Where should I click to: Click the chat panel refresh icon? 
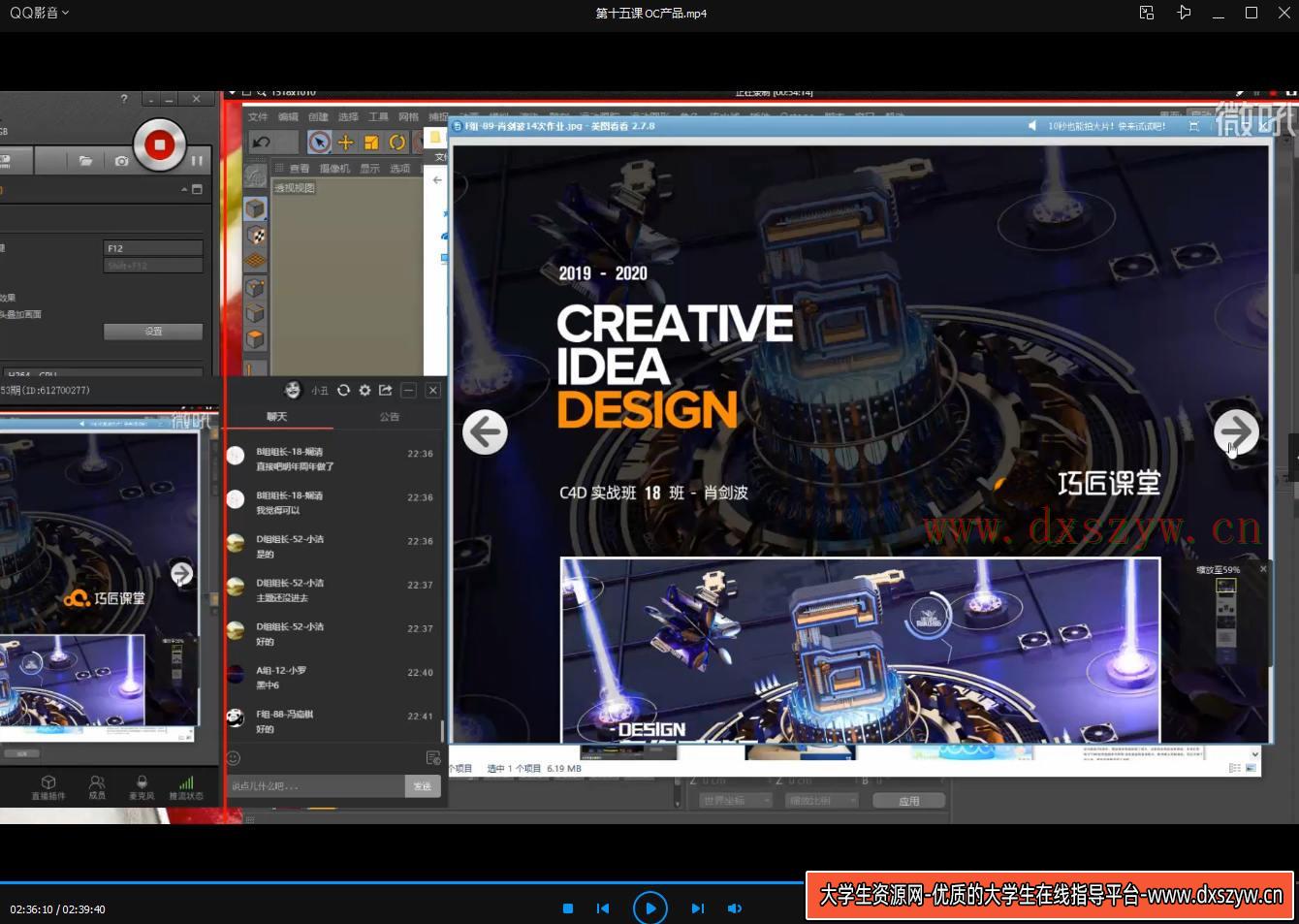[x=343, y=390]
